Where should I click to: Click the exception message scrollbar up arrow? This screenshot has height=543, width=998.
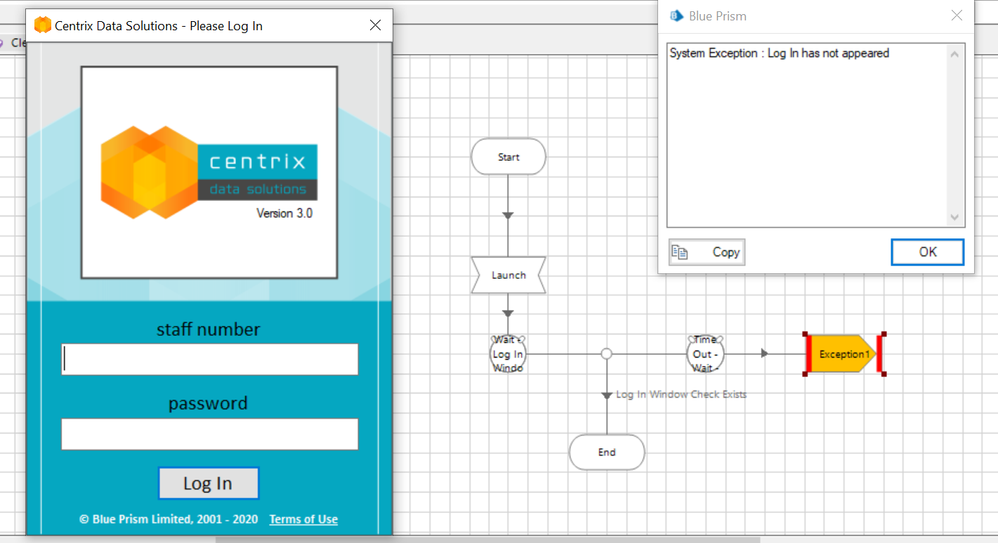(x=954, y=55)
